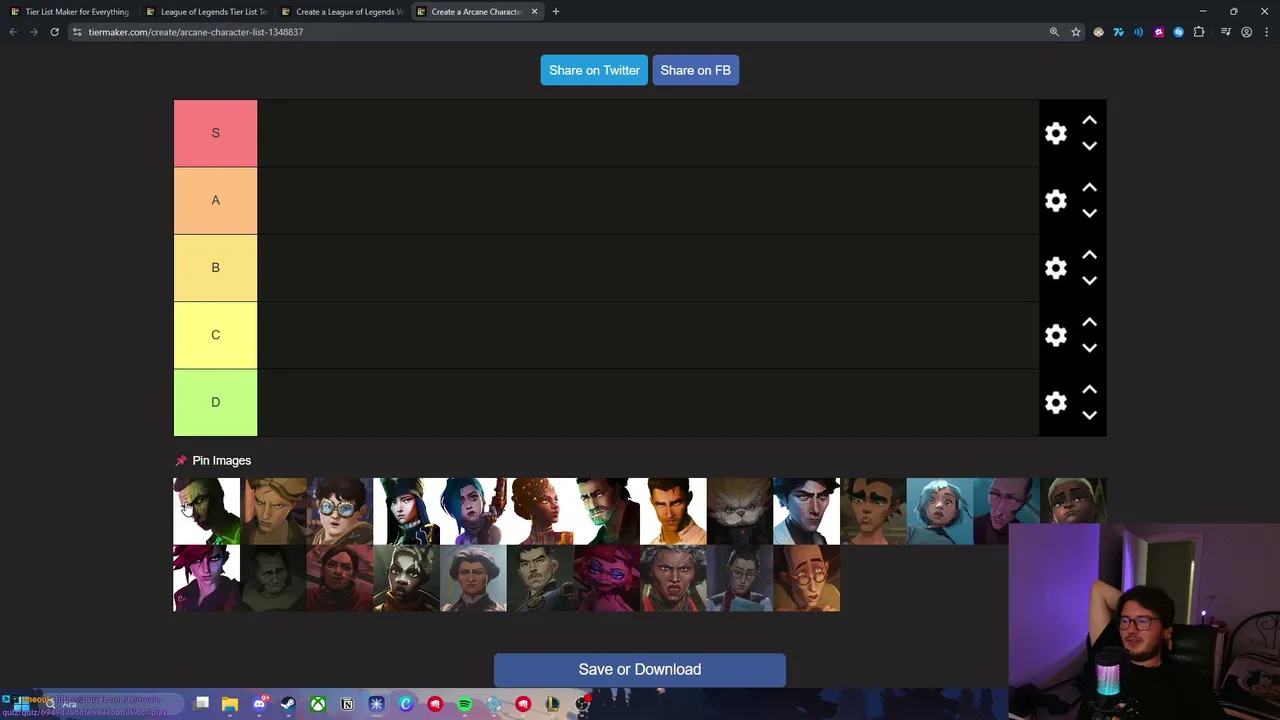Open Spotify from the taskbar
Viewport: 1280px width, 720px height.
[x=464, y=704]
